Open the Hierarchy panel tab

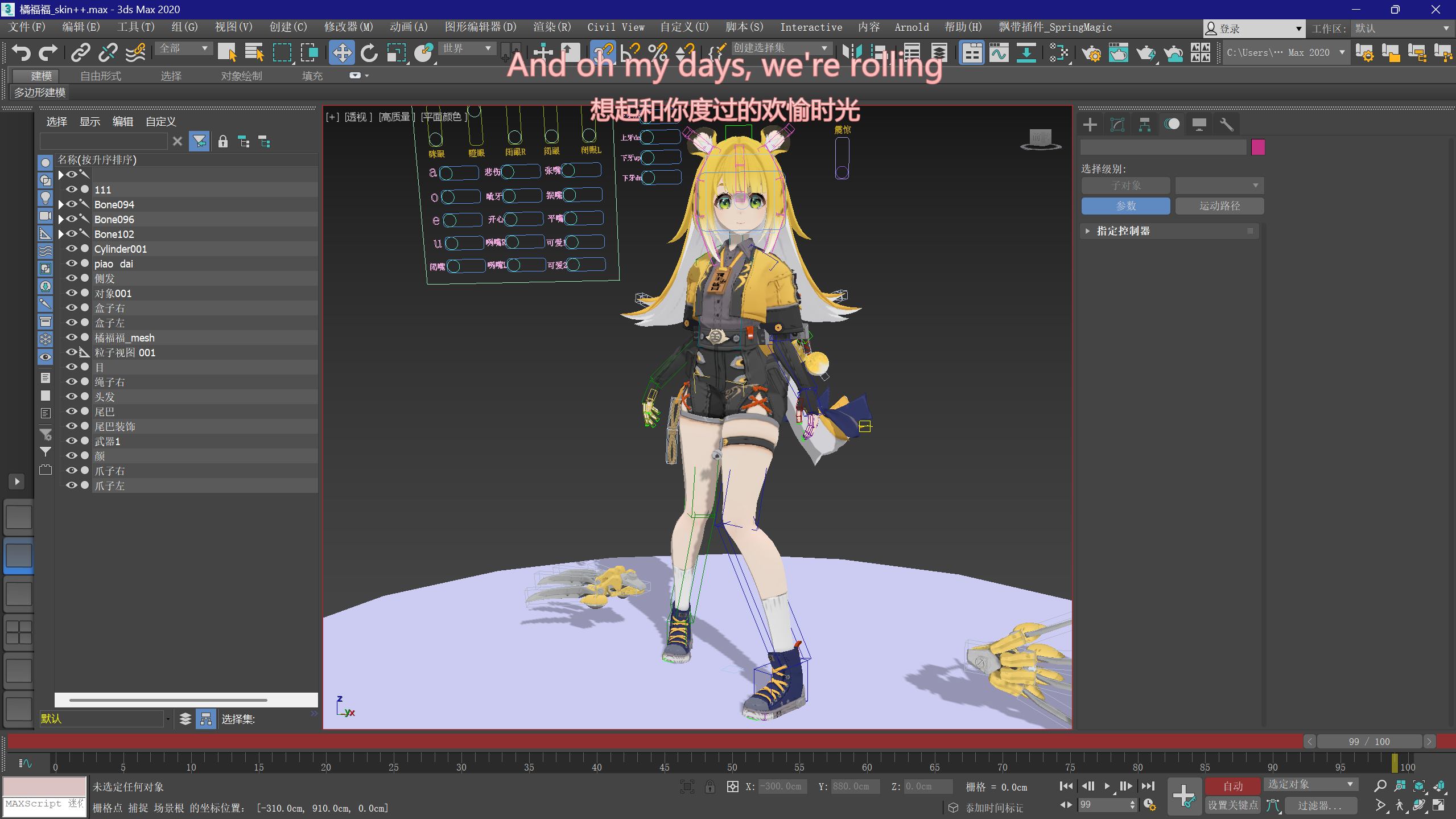1144,124
